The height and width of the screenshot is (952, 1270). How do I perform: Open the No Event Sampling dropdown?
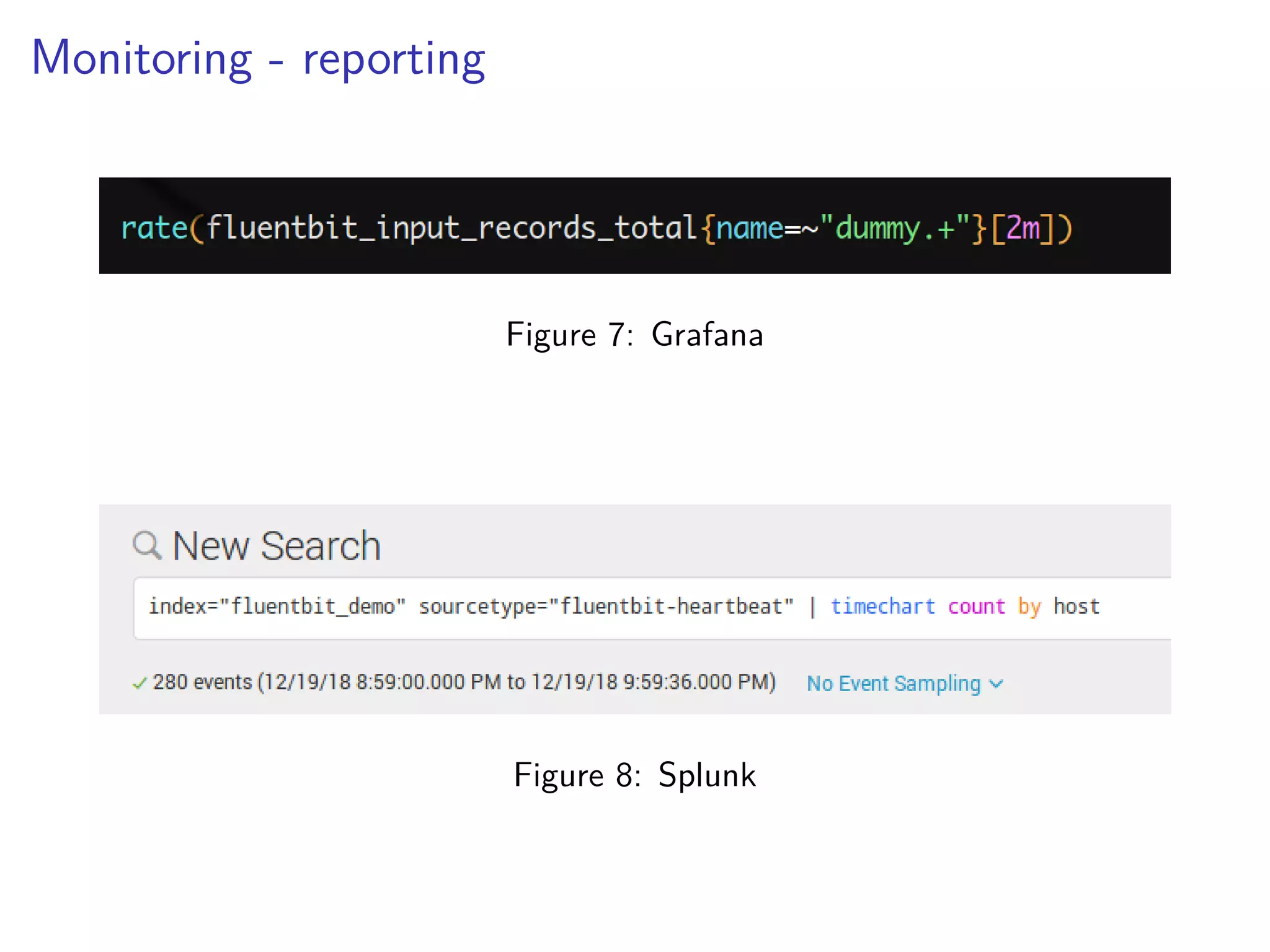(905, 683)
